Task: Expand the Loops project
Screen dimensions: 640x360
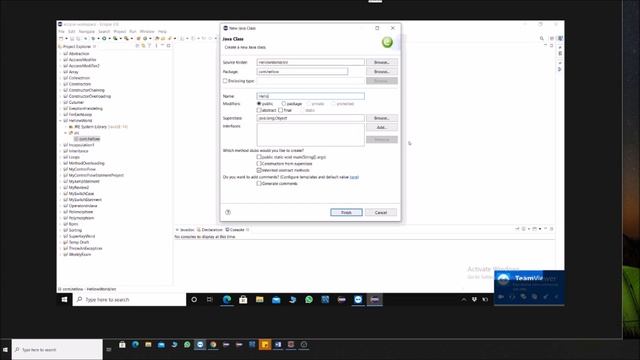Action: point(60,157)
